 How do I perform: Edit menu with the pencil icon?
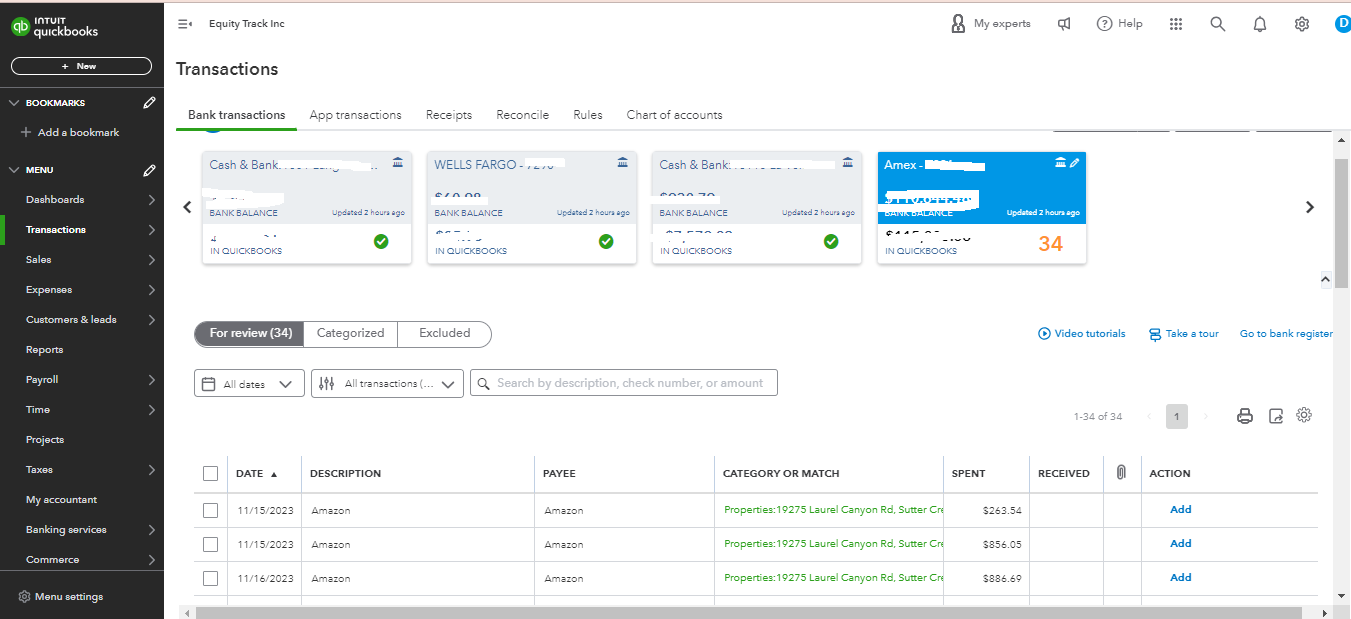(149, 170)
